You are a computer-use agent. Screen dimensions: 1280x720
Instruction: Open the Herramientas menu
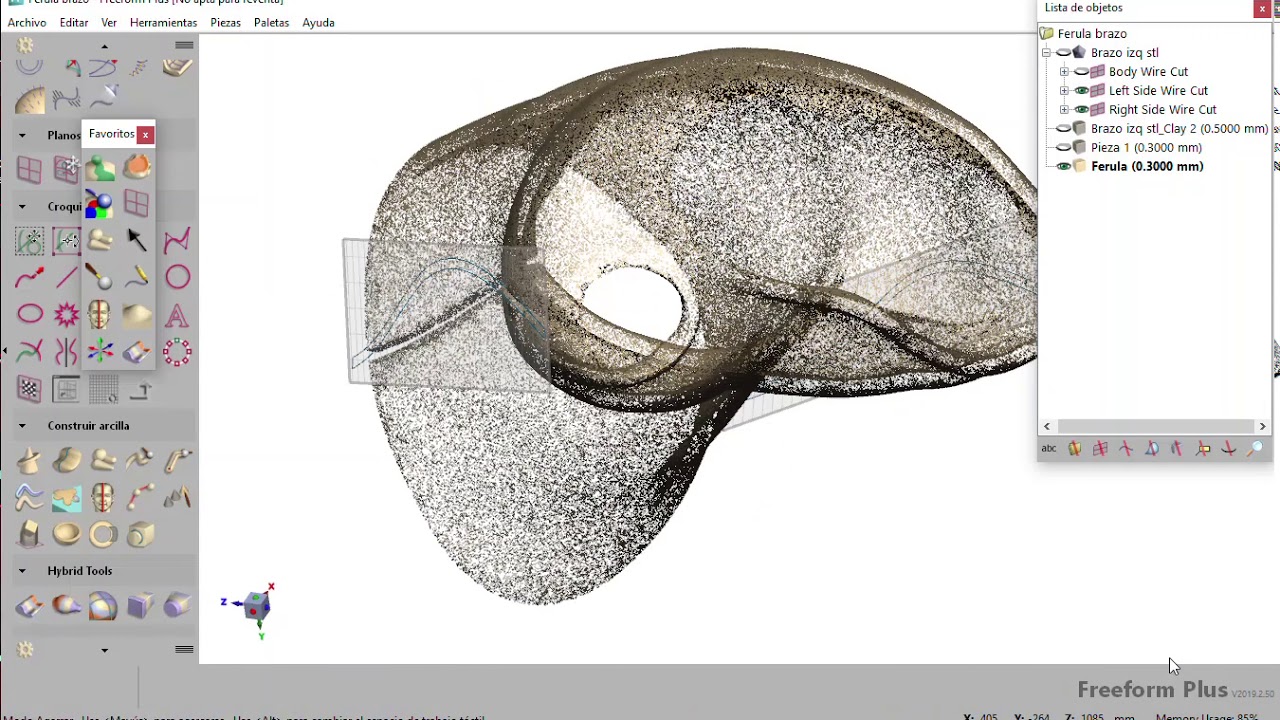click(163, 22)
